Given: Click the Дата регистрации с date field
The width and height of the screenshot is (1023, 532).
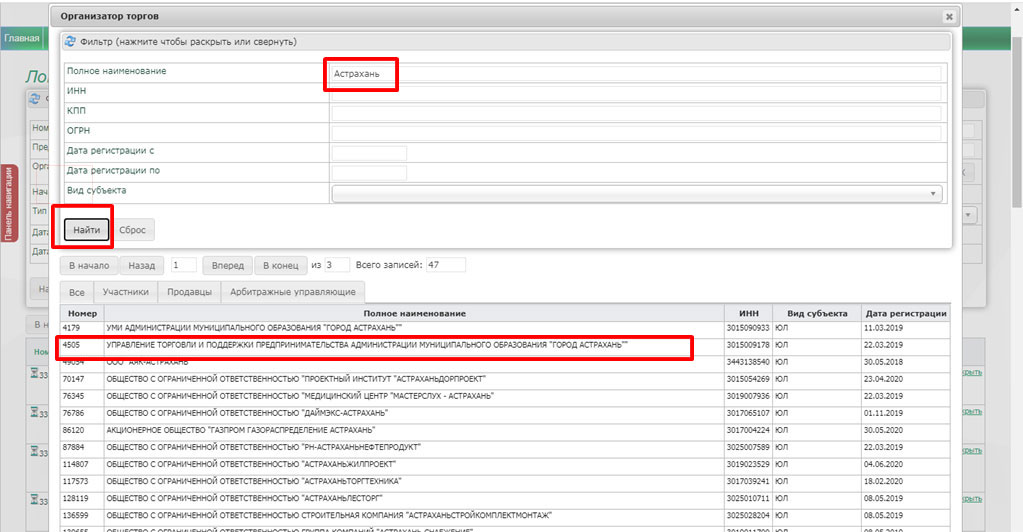Looking at the screenshot, I should coord(369,153).
